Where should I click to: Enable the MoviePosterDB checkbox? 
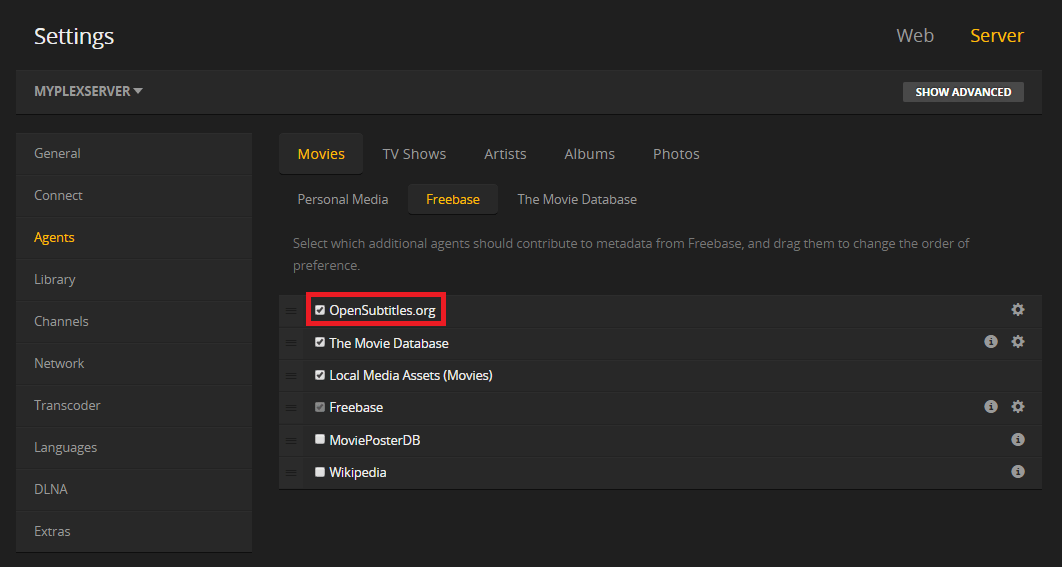tap(320, 439)
